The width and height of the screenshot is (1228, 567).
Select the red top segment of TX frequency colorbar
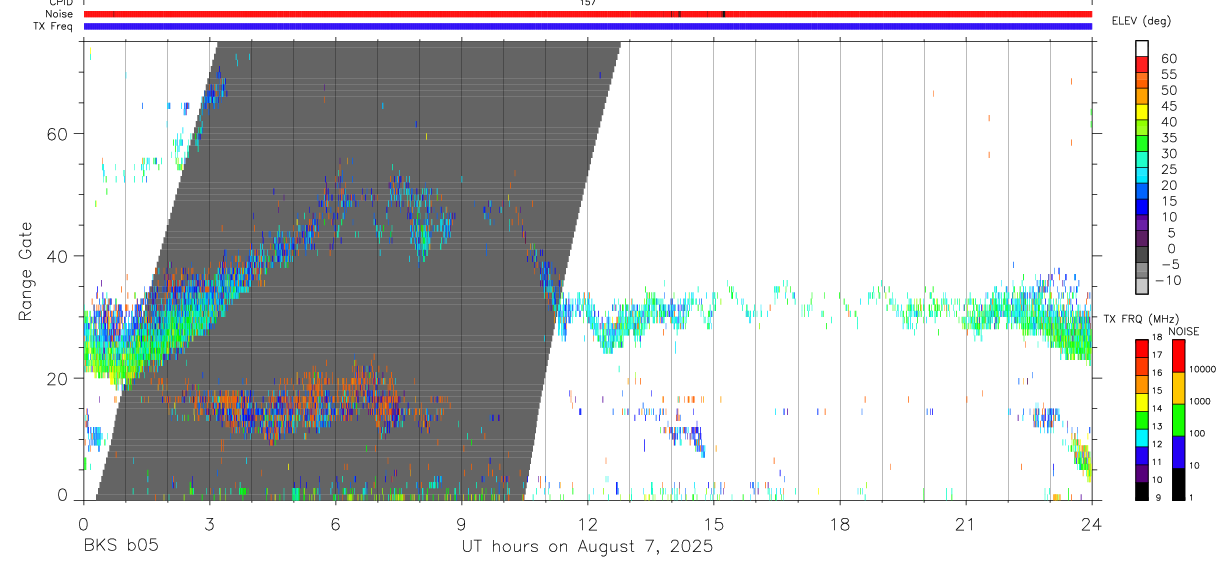pos(1142,349)
